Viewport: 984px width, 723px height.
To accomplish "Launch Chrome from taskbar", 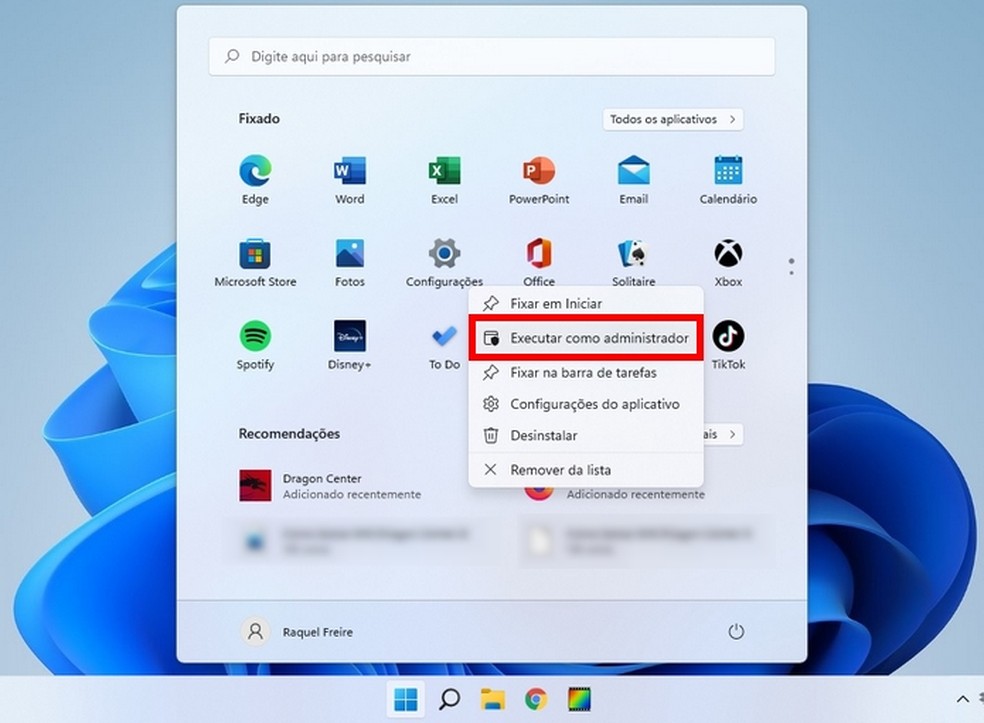I will pos(536,699).
